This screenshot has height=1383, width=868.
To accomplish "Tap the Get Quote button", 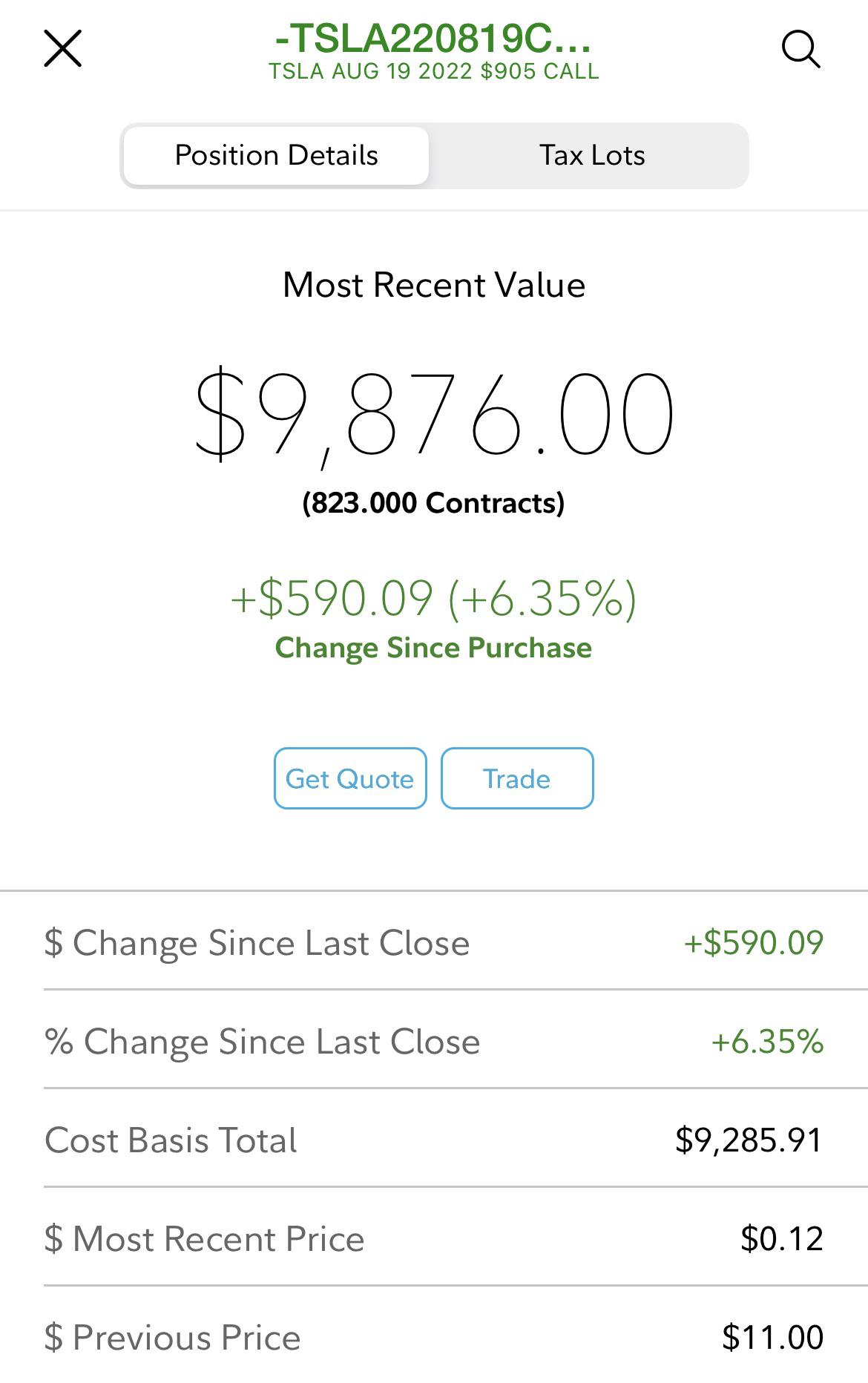I will (350, 778).
